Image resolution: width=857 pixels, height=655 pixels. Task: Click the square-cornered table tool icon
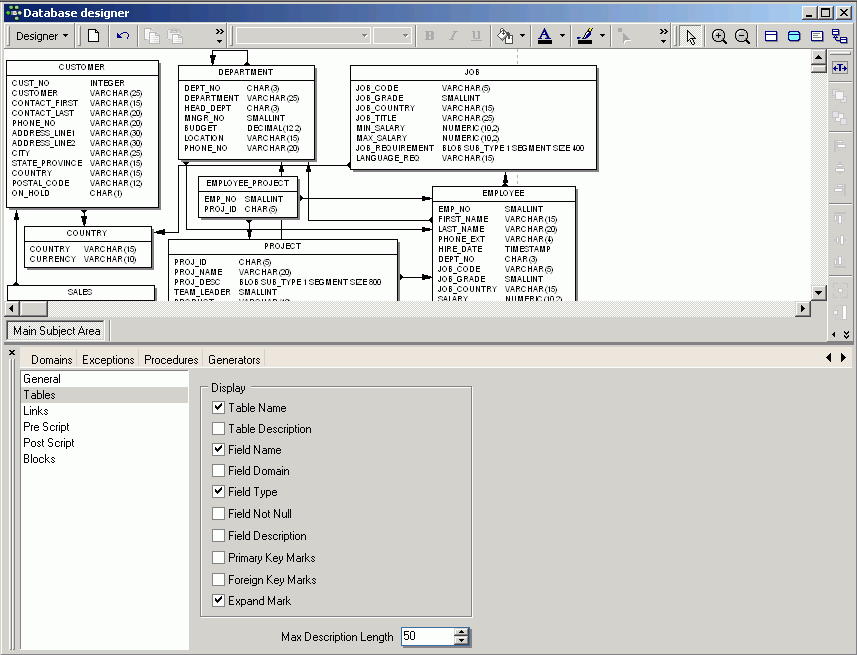771,36
